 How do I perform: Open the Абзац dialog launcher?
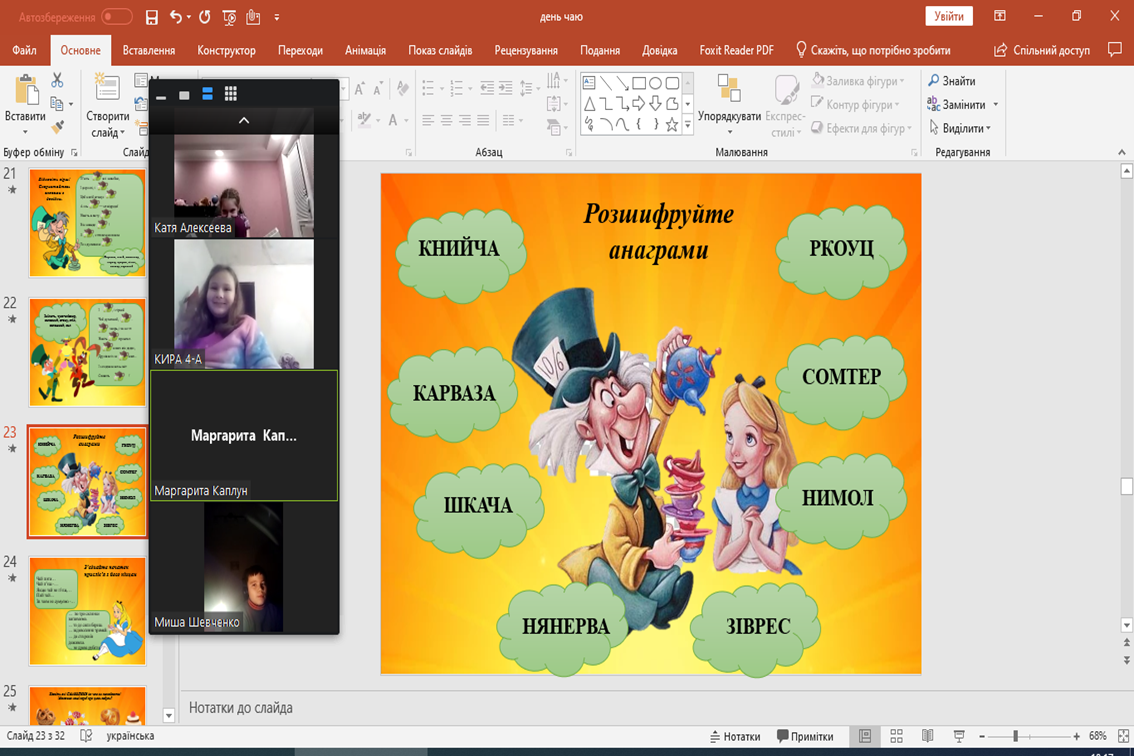(x=569, y=153)
